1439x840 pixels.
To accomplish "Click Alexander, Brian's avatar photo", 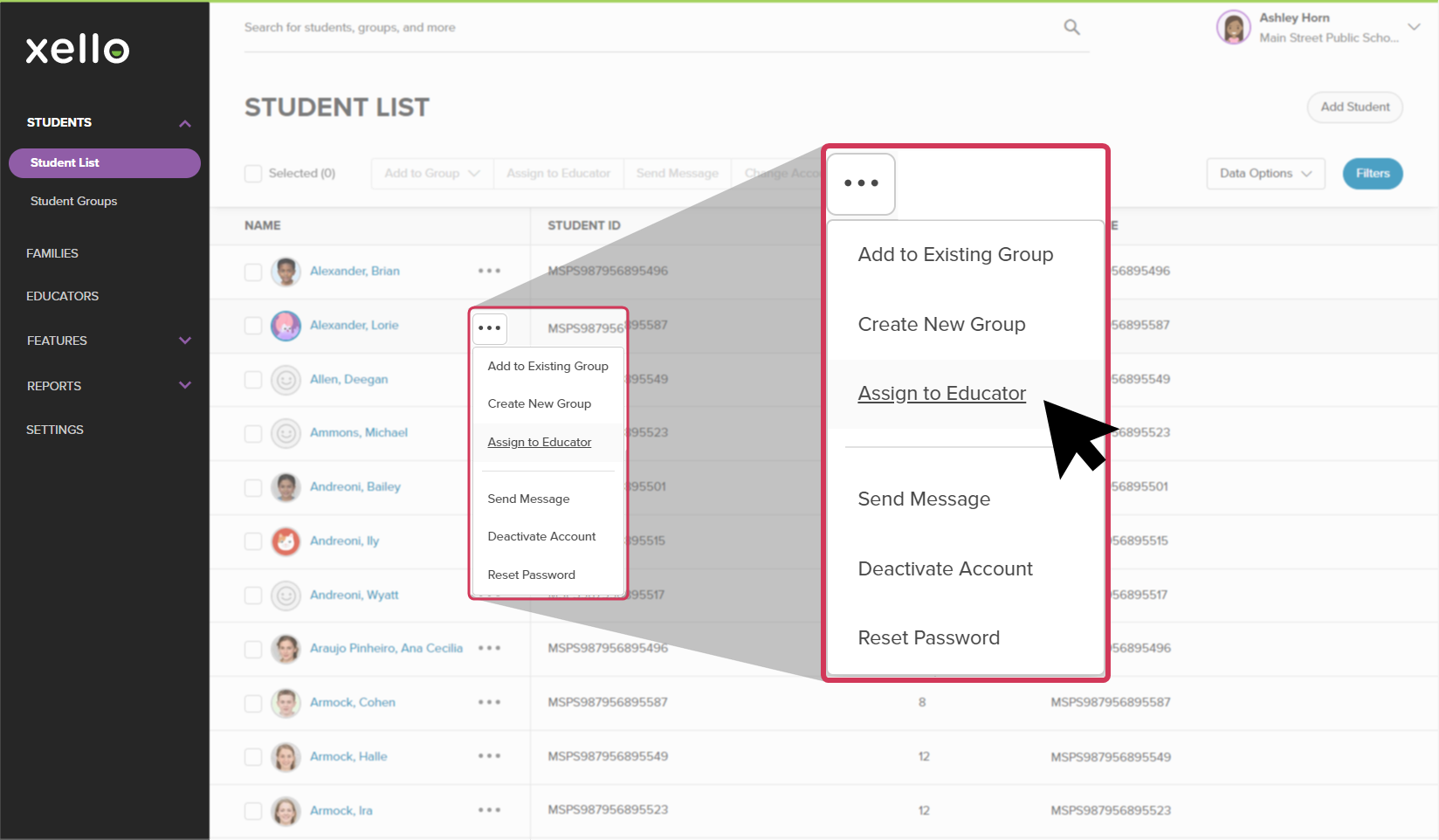I will point(286,272).
